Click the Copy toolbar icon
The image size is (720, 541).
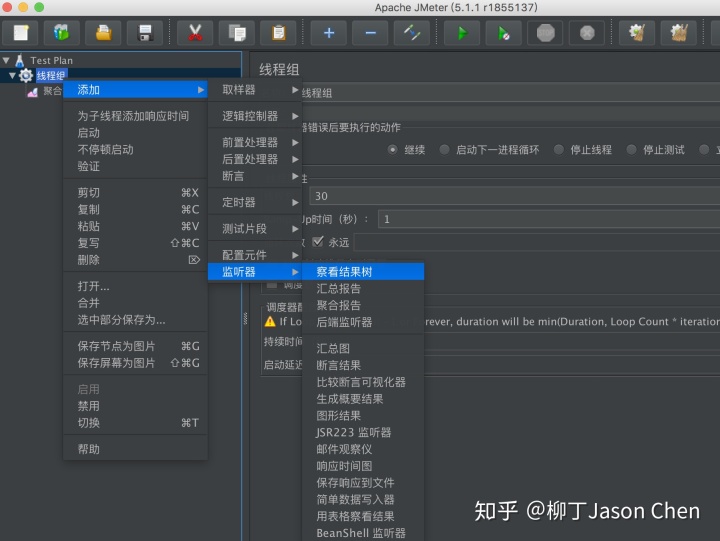[237, 33]
